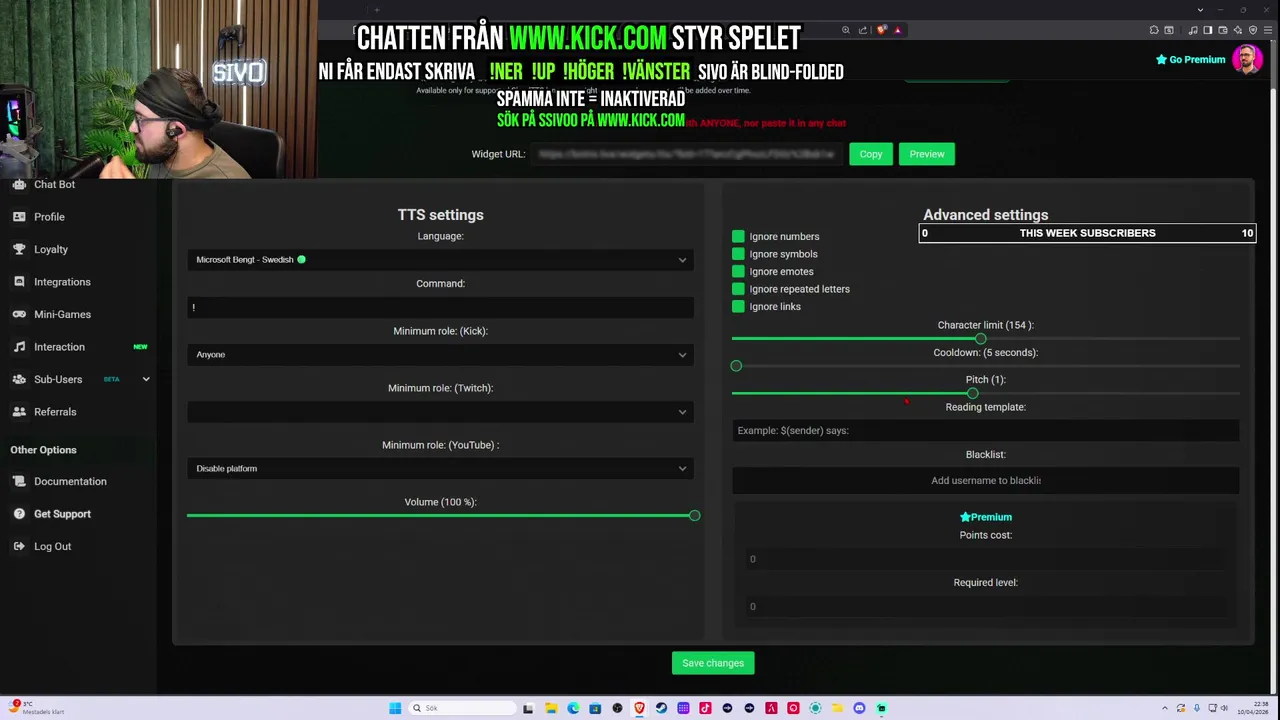Open the Language dropdown showing Microsoft Bengt
The image size is (1280, 720).
point(440,260)
